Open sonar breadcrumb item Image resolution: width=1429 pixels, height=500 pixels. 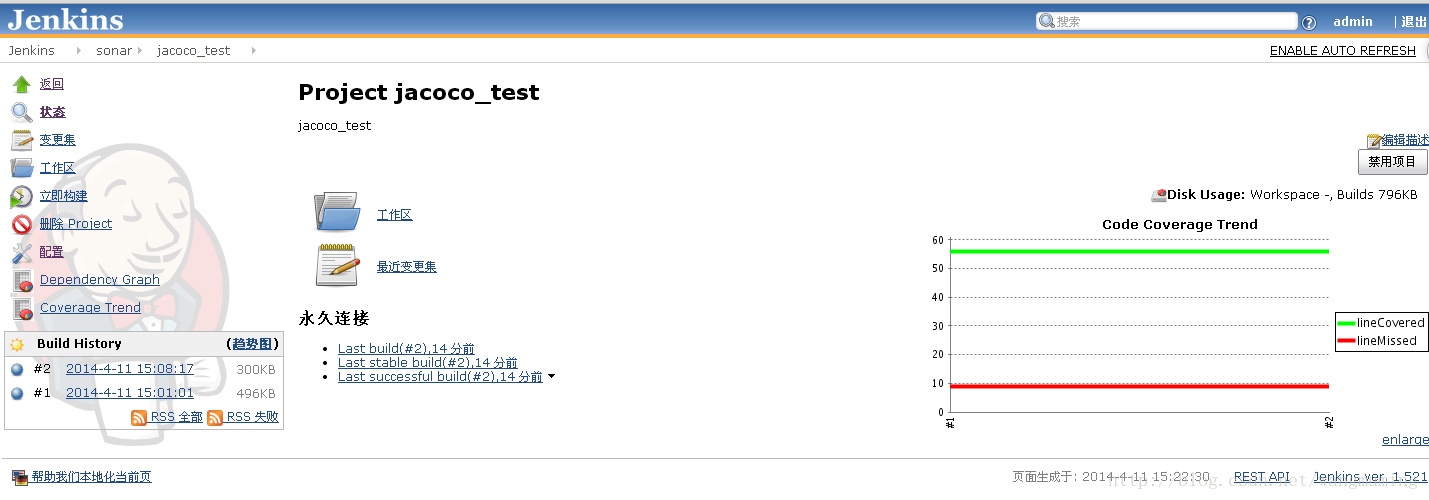tap(114, 50)
